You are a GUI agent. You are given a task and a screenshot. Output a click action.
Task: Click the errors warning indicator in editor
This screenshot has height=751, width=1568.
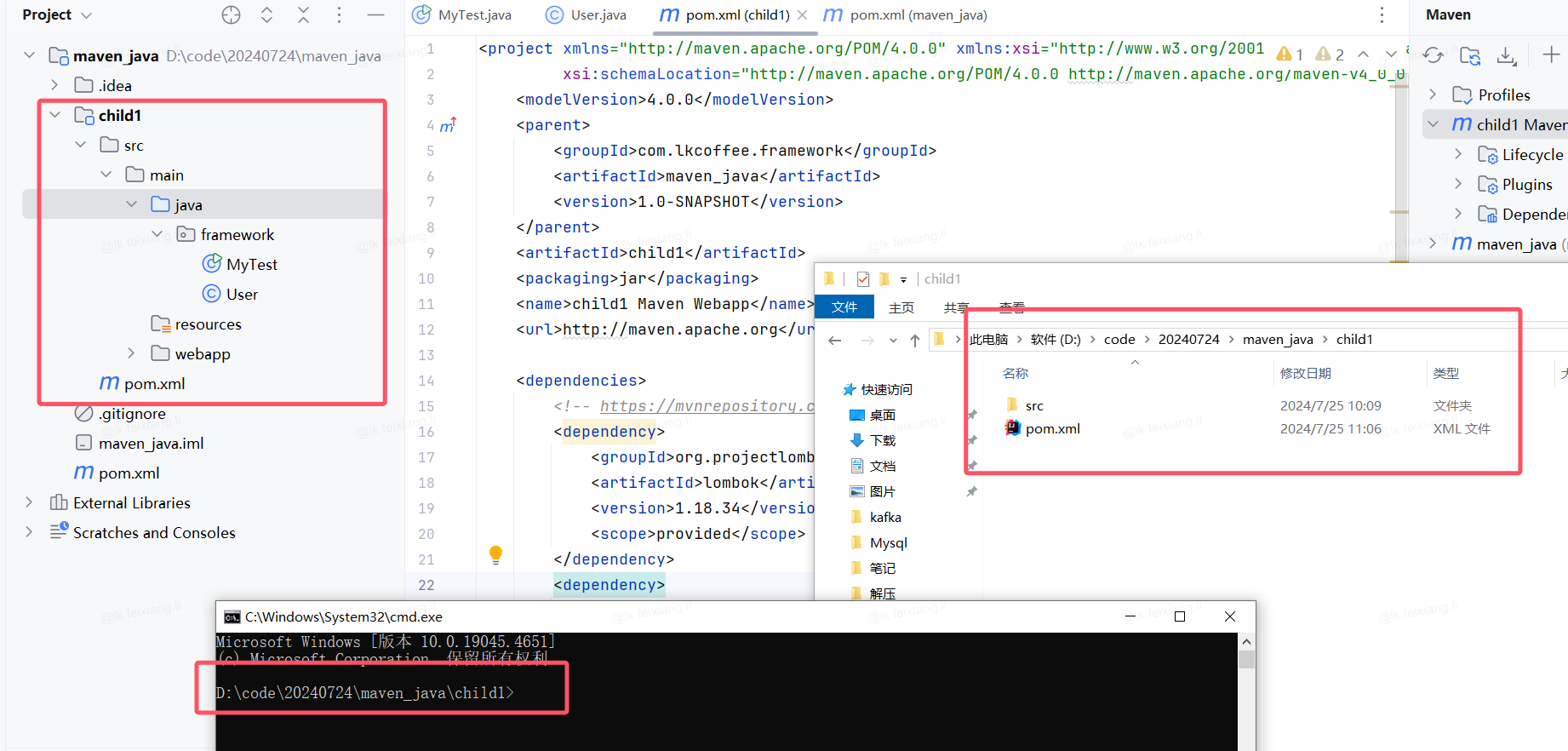point(1290,54)
